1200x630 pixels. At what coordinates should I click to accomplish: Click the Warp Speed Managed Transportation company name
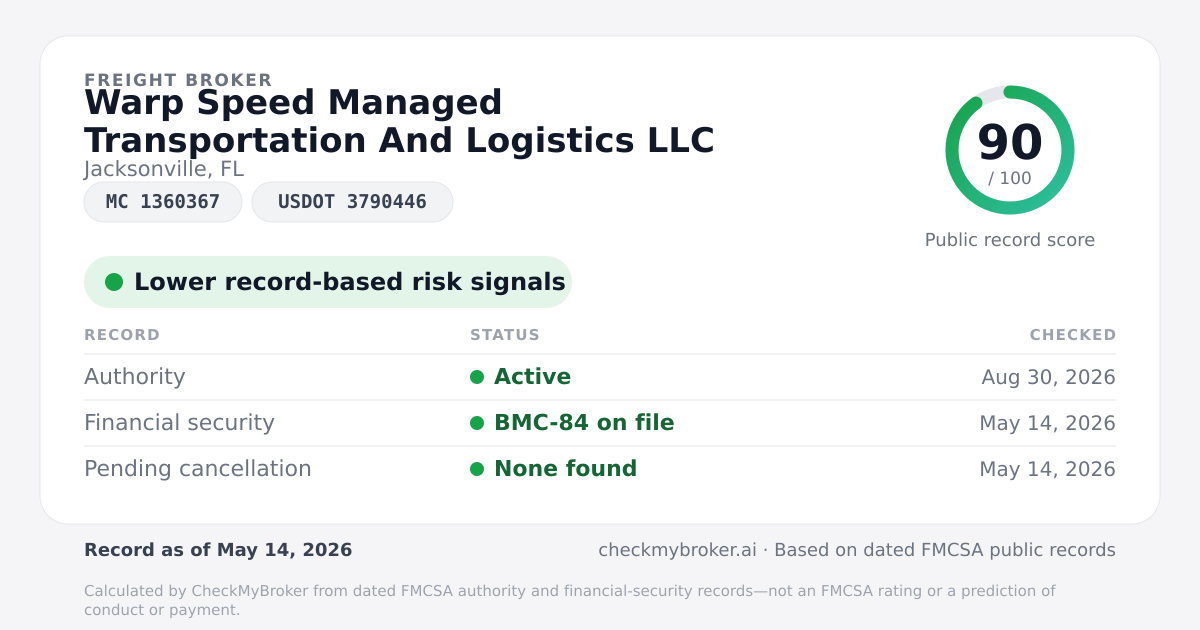click(x=399, y=121)
